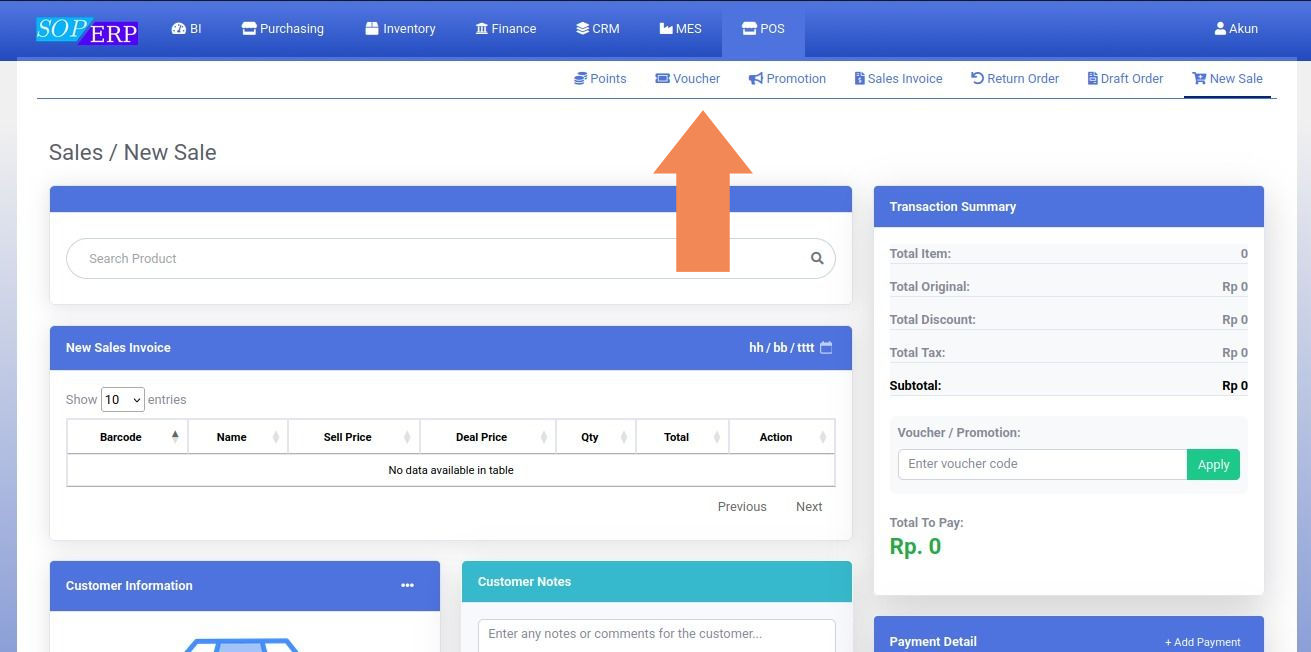Click the Add Payment button
Screen dimensions: 1311x652
(x=1203, y=642)
